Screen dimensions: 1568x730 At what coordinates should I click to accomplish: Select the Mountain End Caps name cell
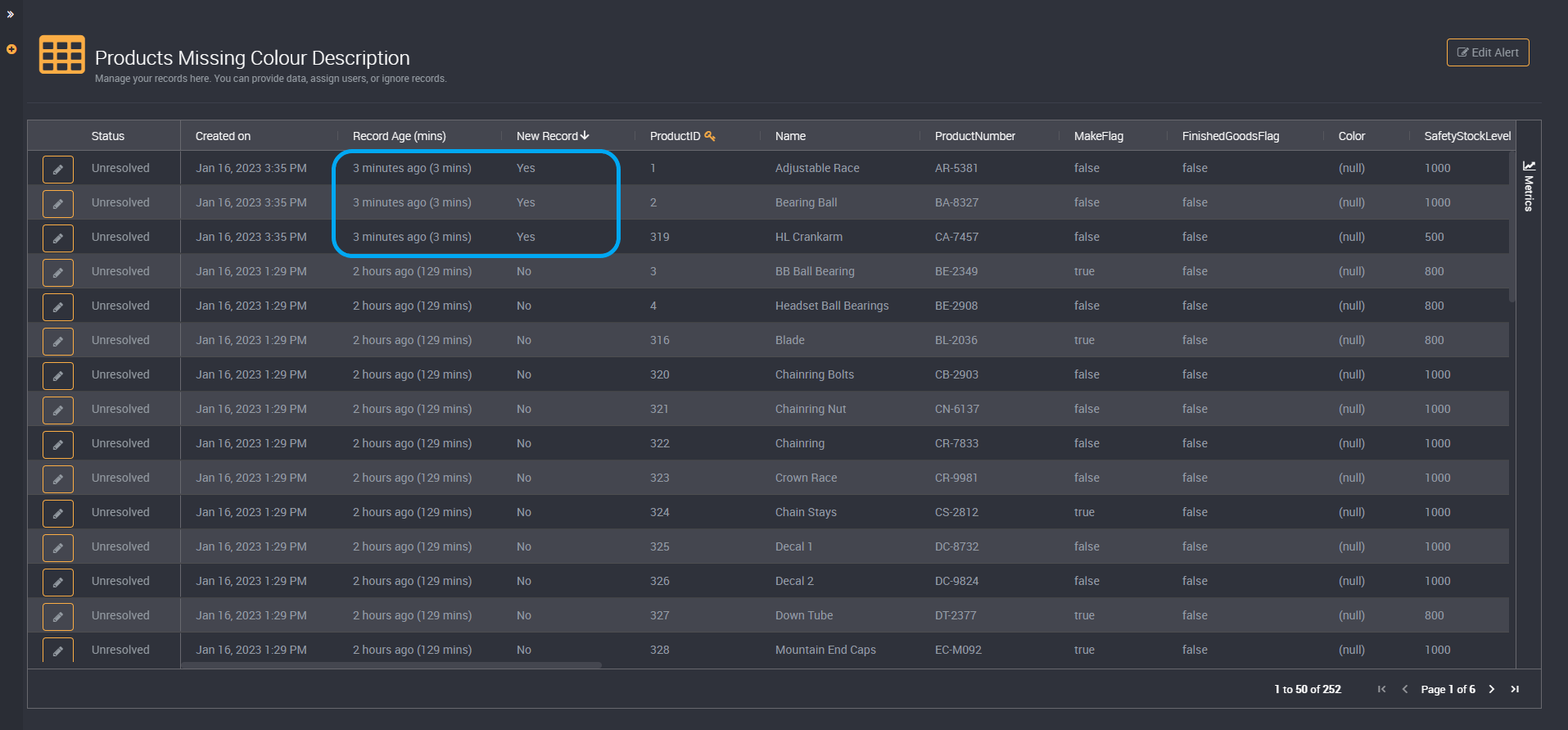click(825, 650)
